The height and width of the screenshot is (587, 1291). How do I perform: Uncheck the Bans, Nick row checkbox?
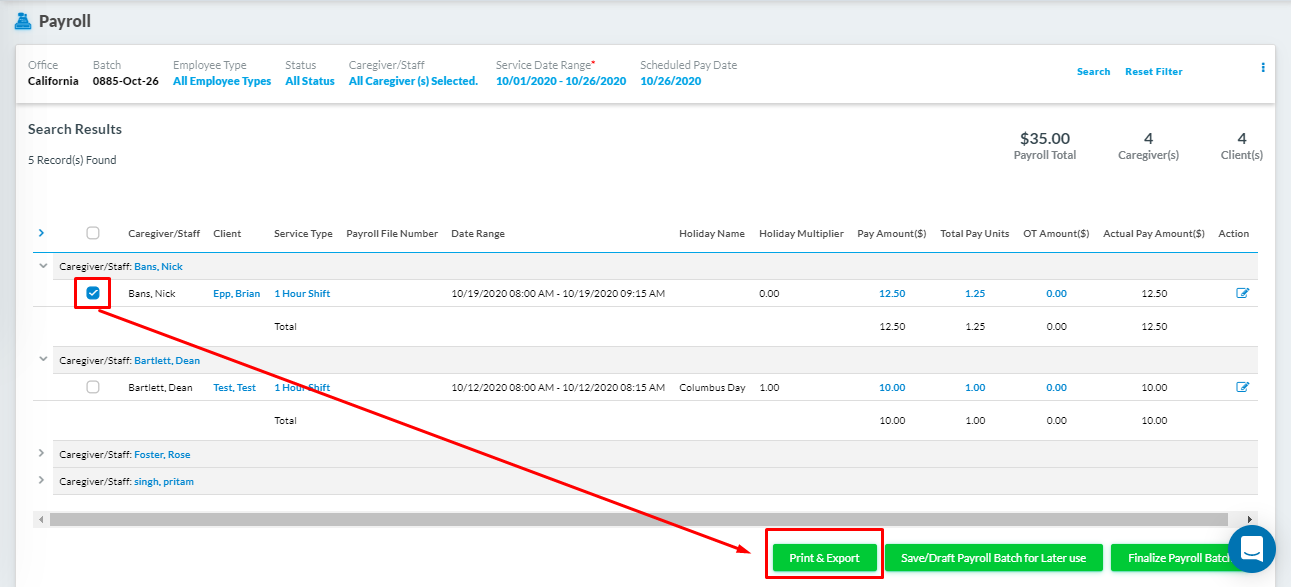(x=93, y=293)
